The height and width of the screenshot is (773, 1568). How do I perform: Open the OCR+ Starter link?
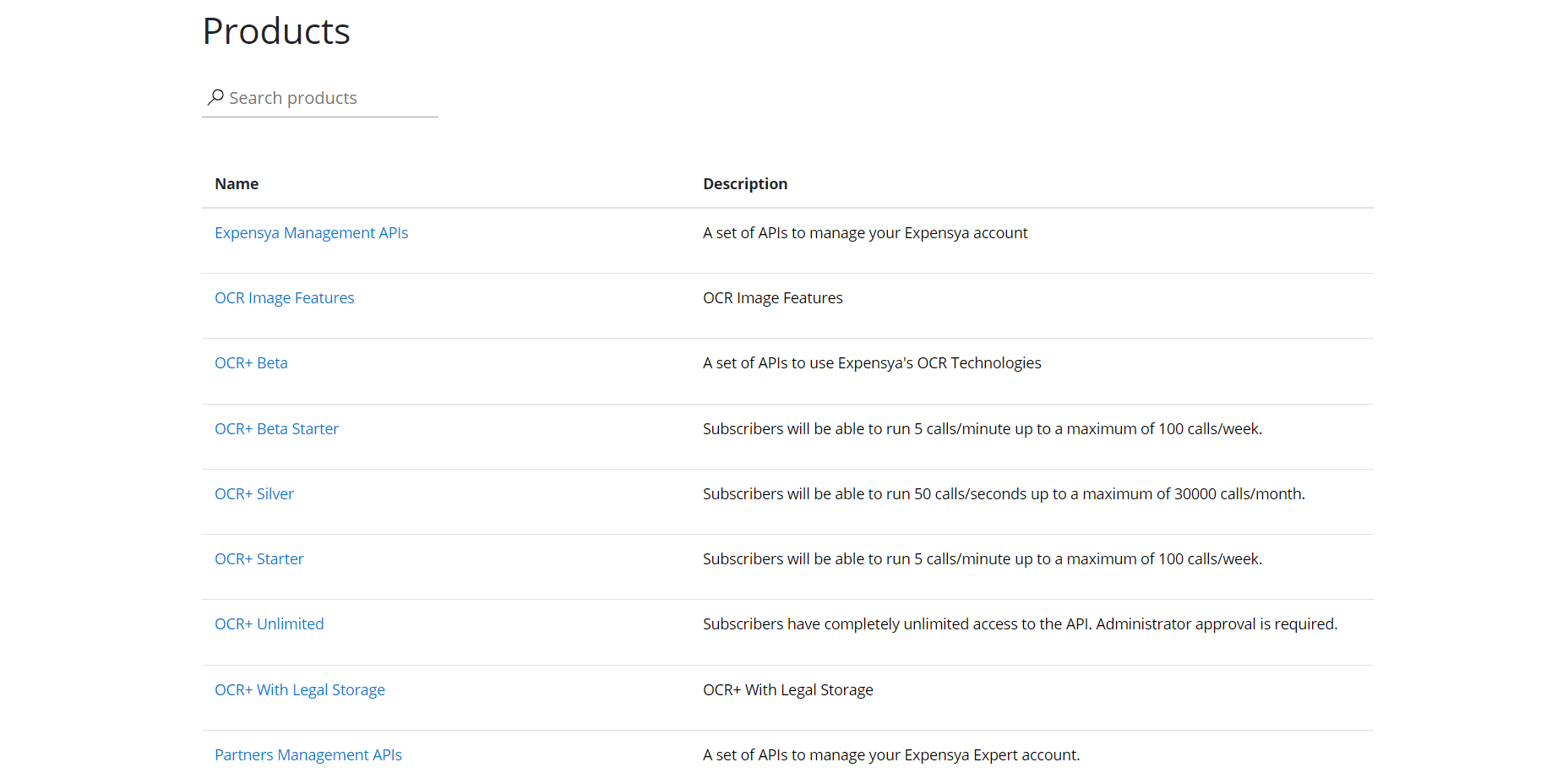(x=259, y=559)
